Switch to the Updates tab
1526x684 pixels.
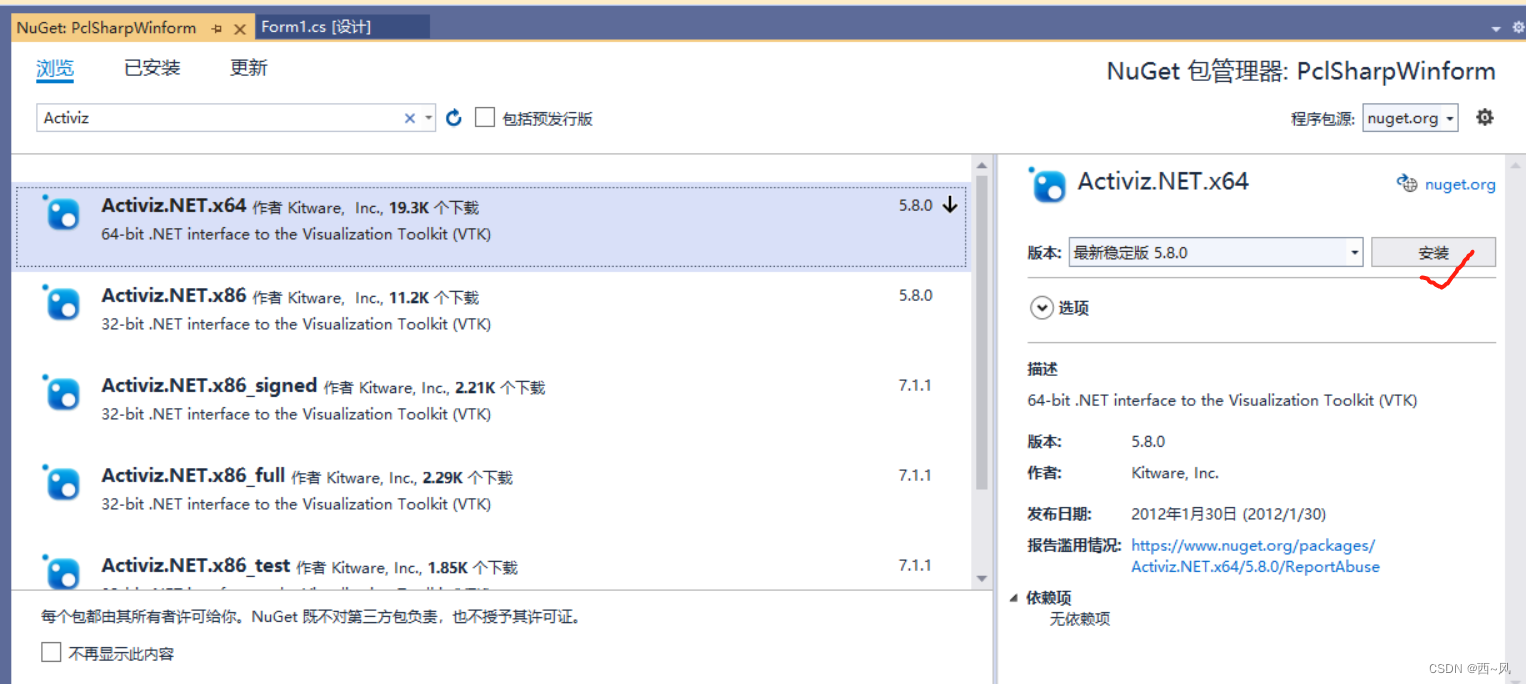tap(249, 68)
